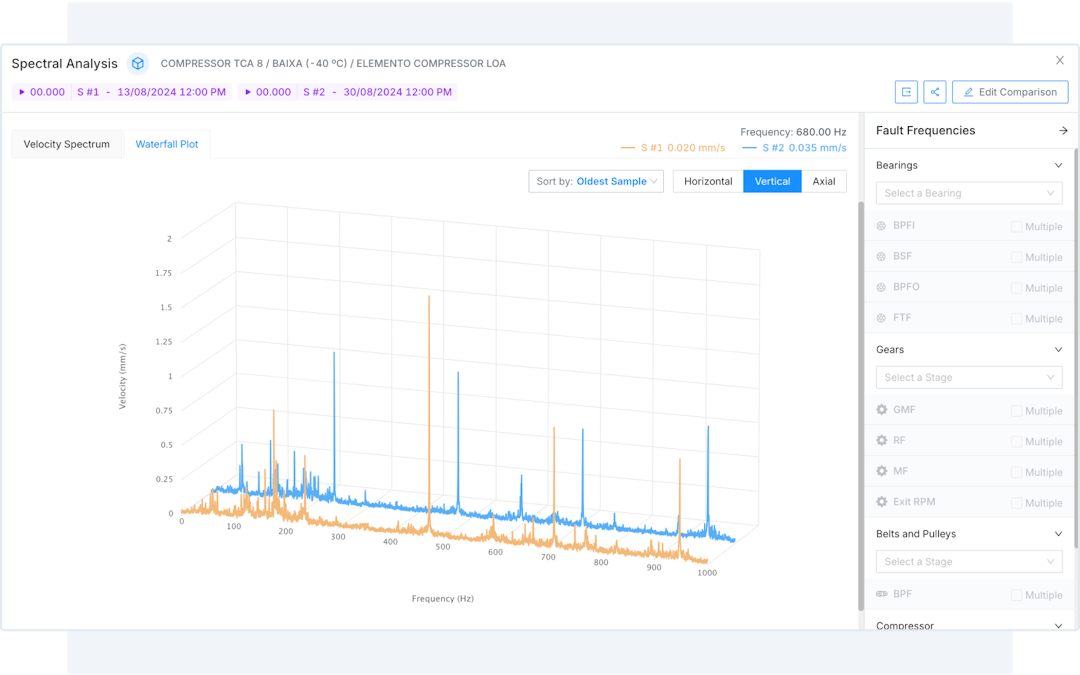Viewport: 1080px width, 675px height.
Task: Click the orange S #1 legend swatch
Action: click(x=628, y=148)
